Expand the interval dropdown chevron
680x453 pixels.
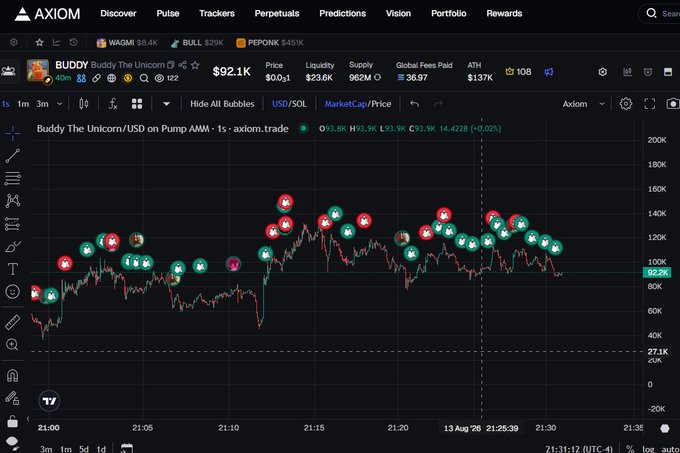click(x=60, y=104)
